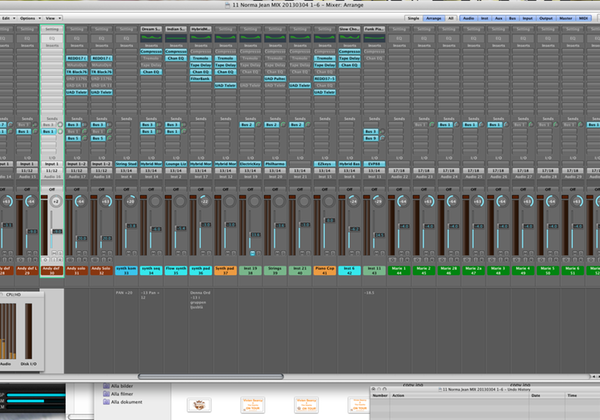Toggle the Master channel filter button
The width and height of the screenshot is (600, 420).
pos(566,18)
